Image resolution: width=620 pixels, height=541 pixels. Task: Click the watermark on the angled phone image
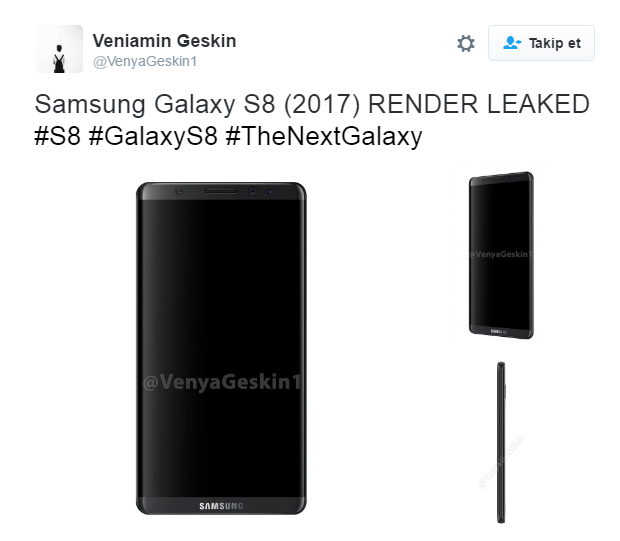[x=501, y=254]
